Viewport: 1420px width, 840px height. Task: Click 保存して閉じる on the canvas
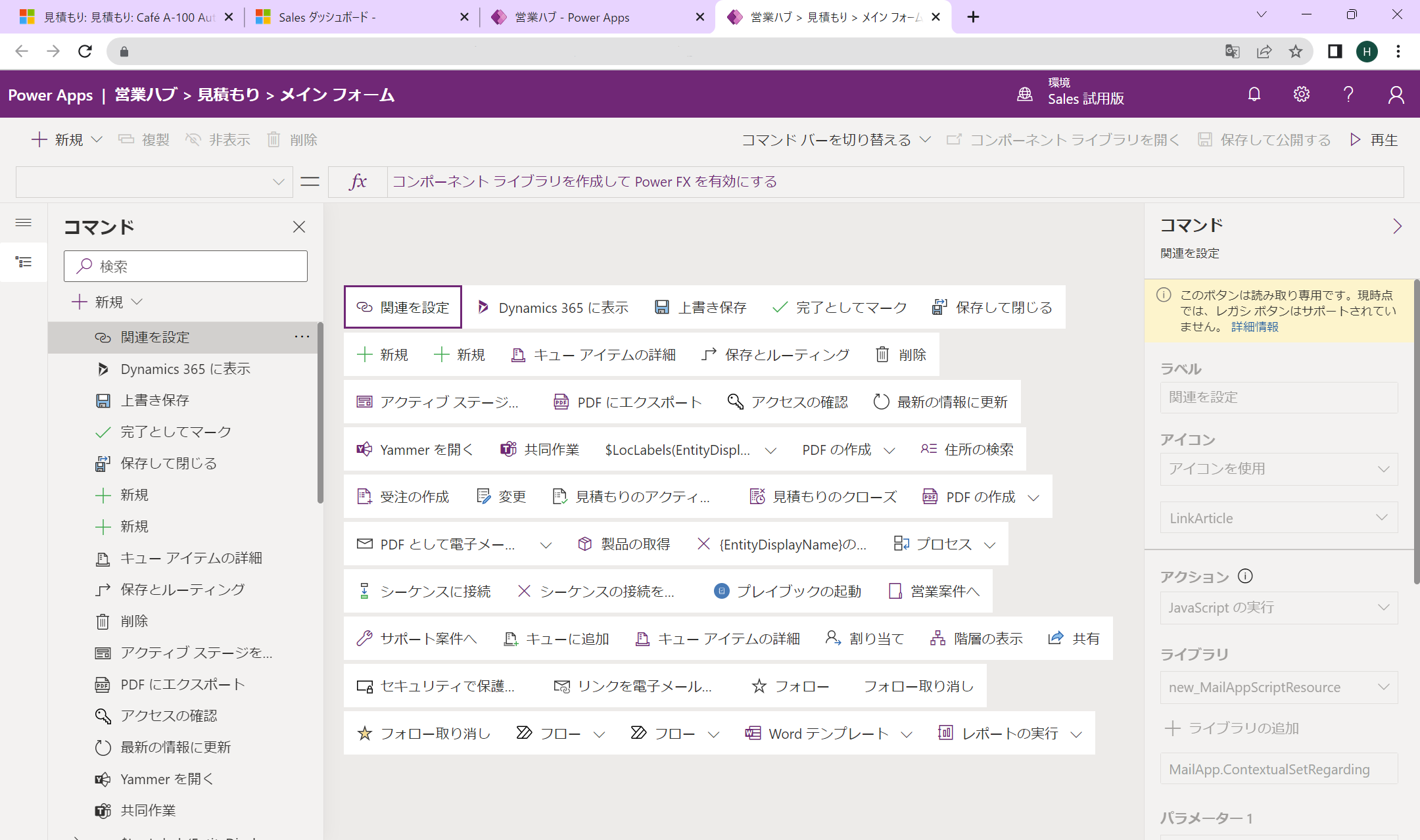coord(992,307)
